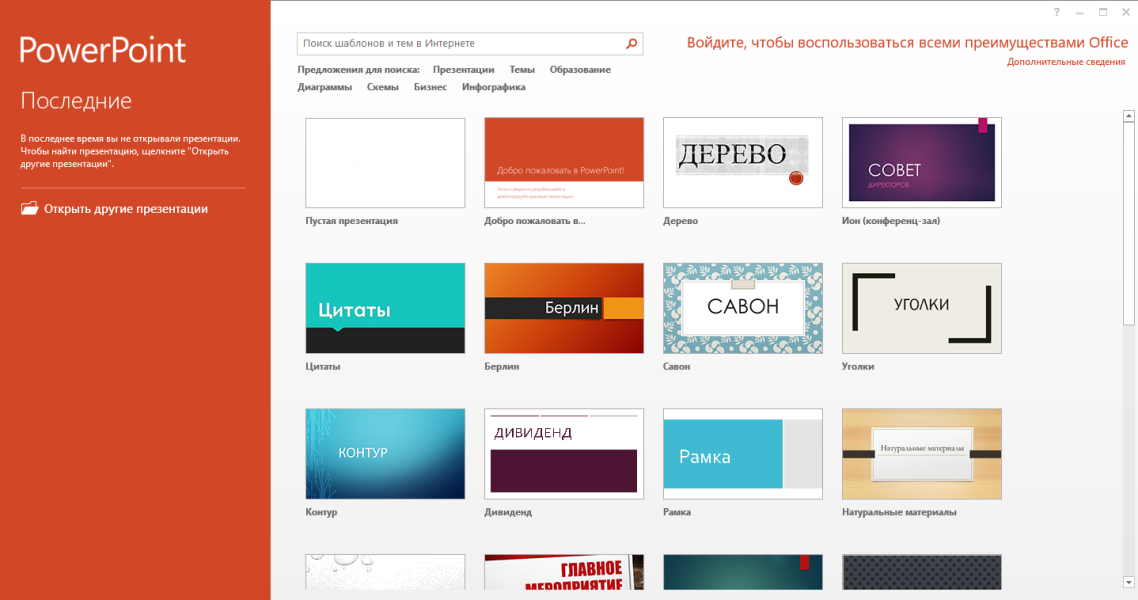Open Дополнительные сведения link
Image resolution: width=1138 pixels, height=600 pixels.
(x=1065, y=62)
